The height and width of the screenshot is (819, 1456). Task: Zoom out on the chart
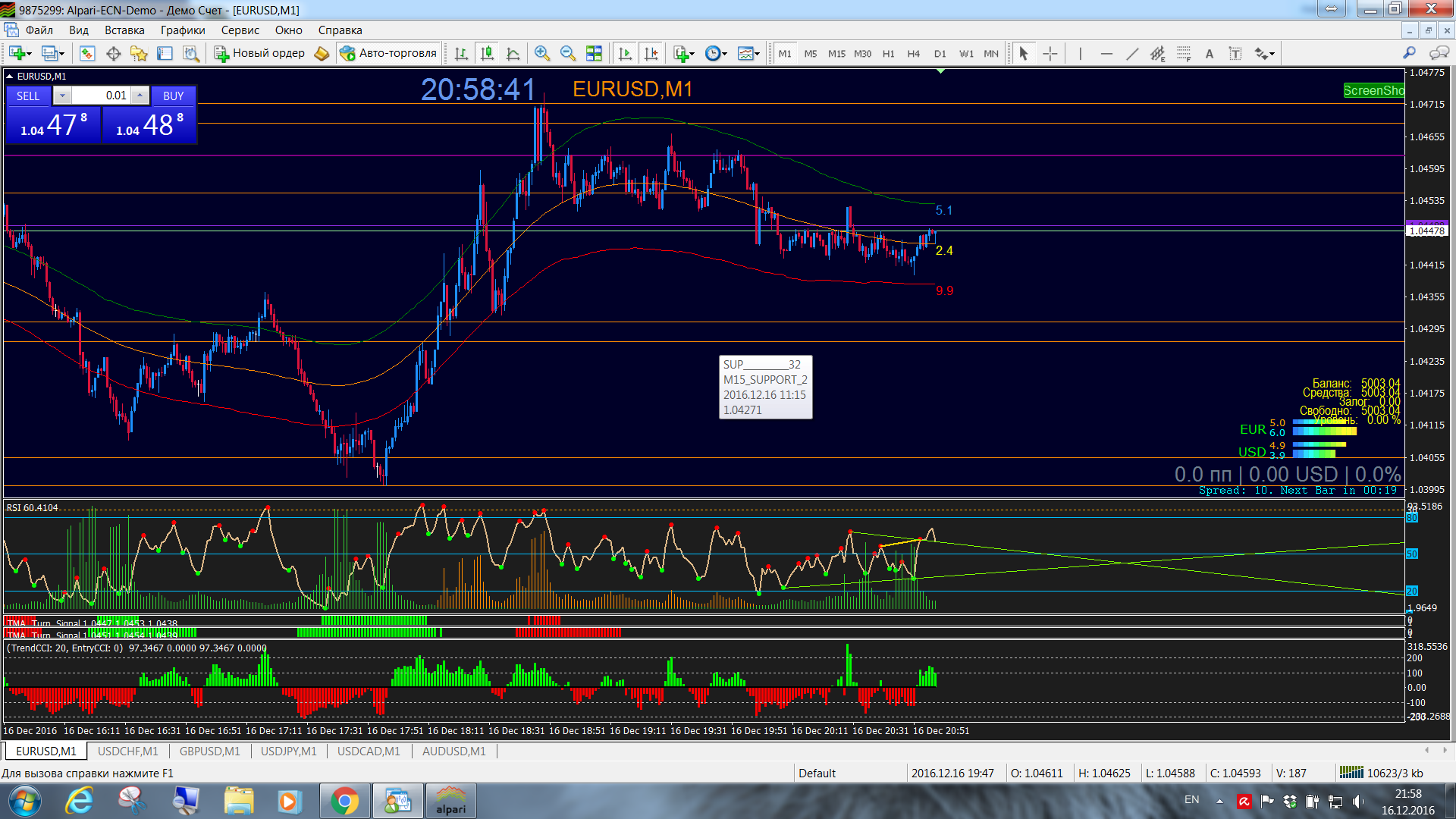pos(567,53)
